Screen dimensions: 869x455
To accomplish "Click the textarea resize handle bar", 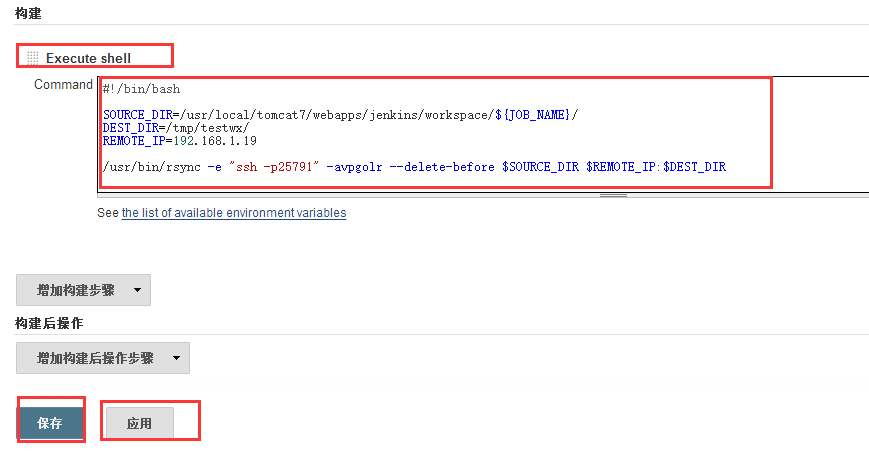I will click(614, 195).
